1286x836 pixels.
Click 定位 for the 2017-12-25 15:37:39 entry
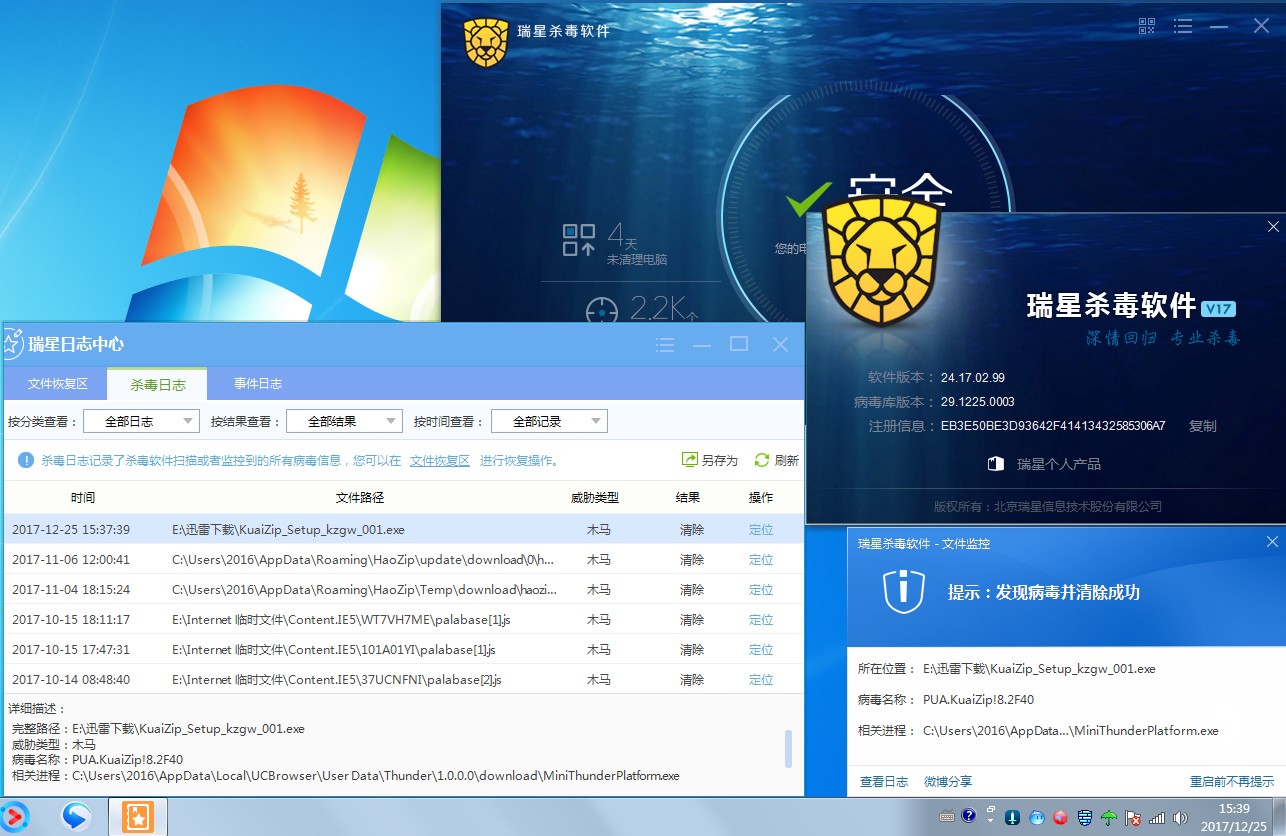[761, 530]
